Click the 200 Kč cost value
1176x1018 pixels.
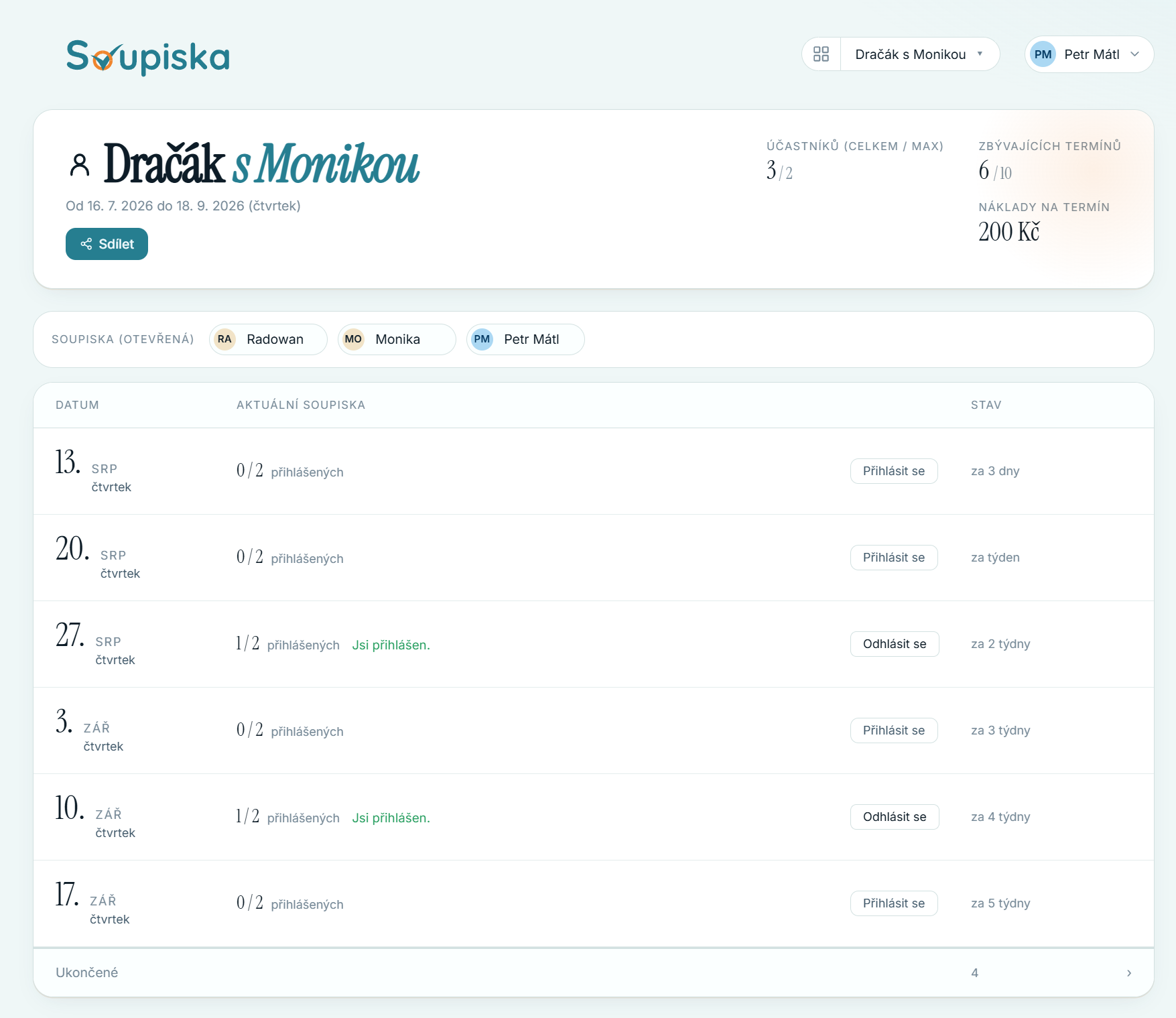point(1008,232)
